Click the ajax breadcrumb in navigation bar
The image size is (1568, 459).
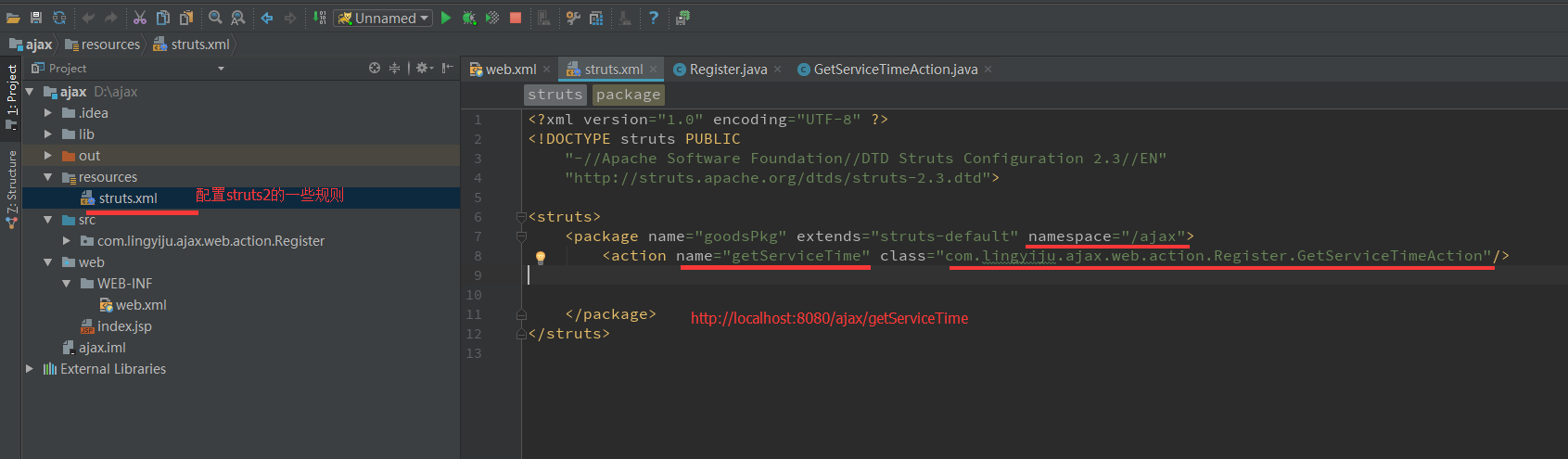(x=31, y=45)
